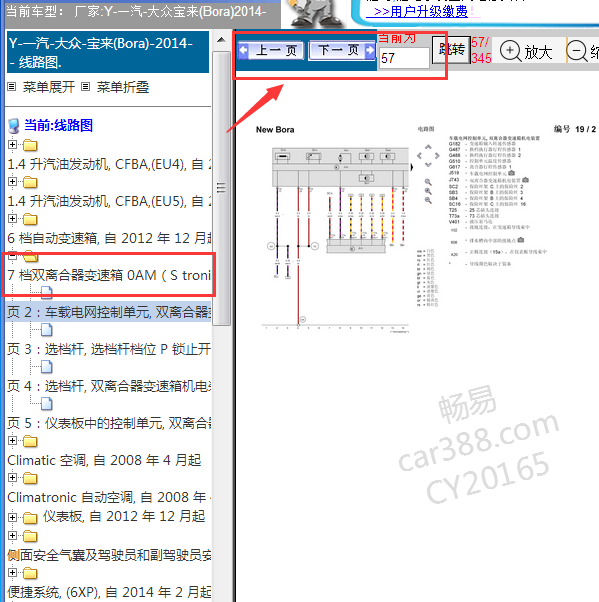Open the 用户升级缴费 link
This screenshot has height=602, width=599.
tap(421, 11)
